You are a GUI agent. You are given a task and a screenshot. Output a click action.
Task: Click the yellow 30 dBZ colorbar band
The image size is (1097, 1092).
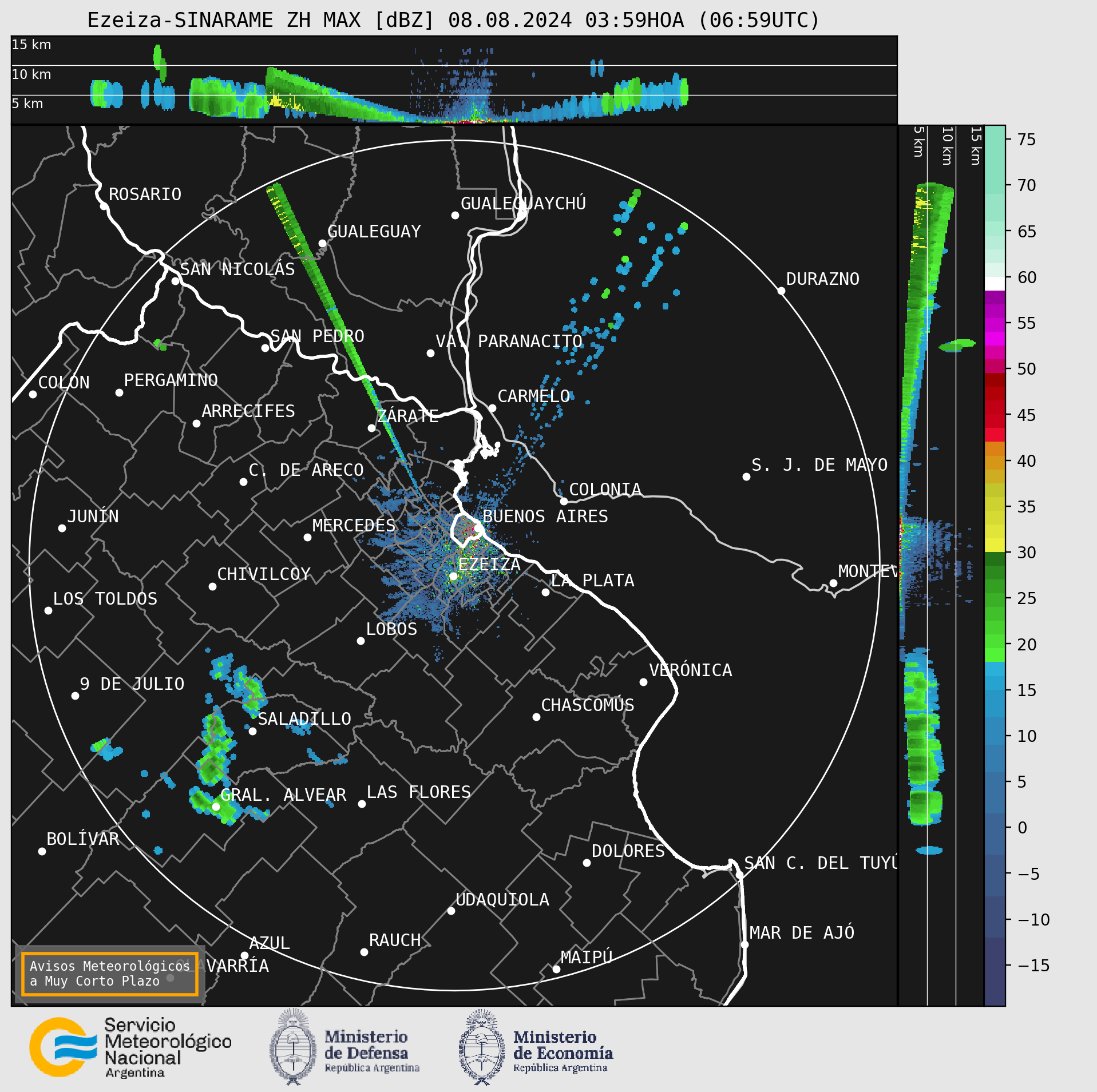click(995, 545)
